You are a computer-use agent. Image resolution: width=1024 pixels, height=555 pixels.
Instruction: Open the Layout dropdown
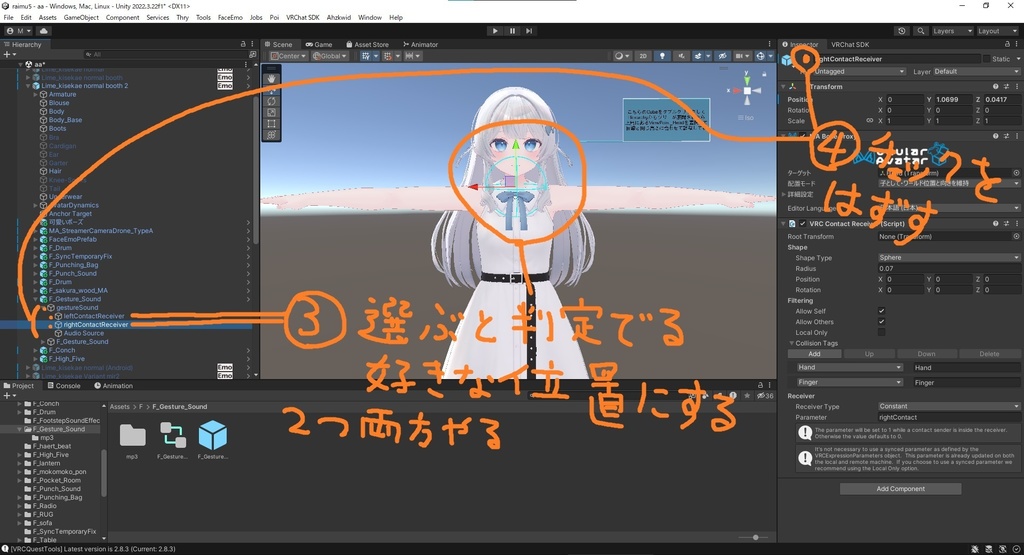click(x=997, y=31)
